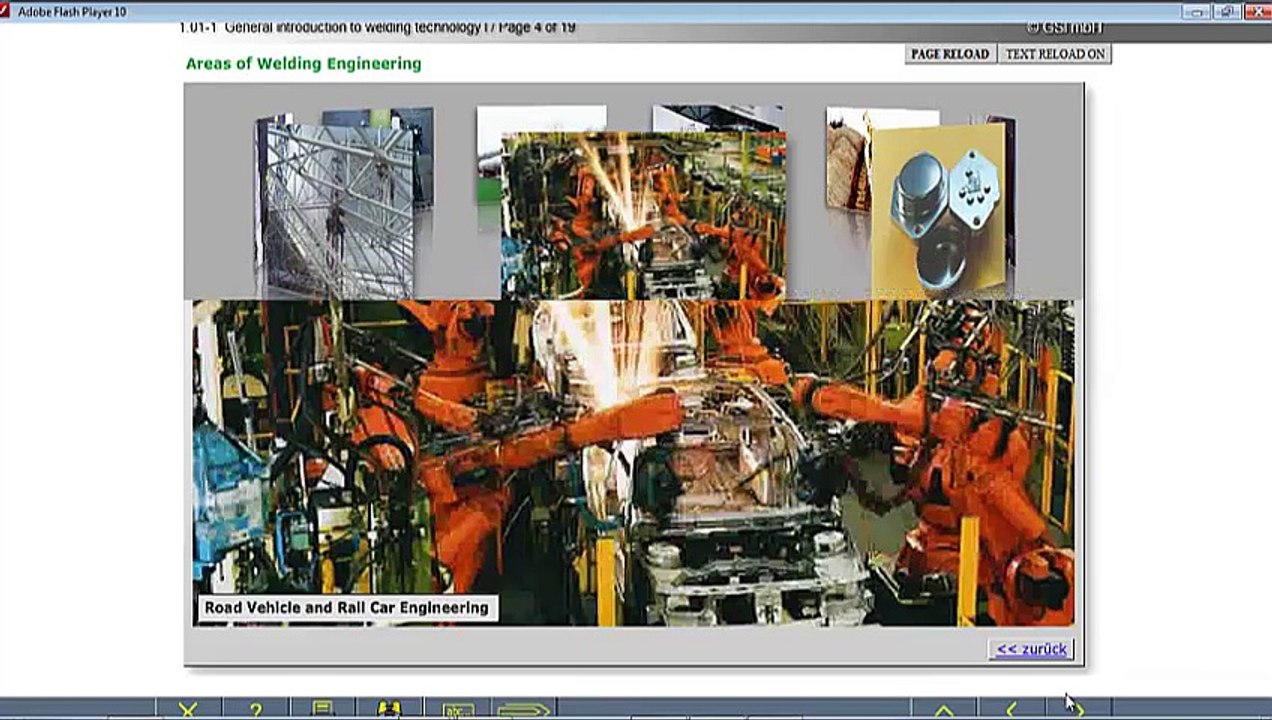
Task: Open help with the question mark icon
Action: [x=256, y=710]
